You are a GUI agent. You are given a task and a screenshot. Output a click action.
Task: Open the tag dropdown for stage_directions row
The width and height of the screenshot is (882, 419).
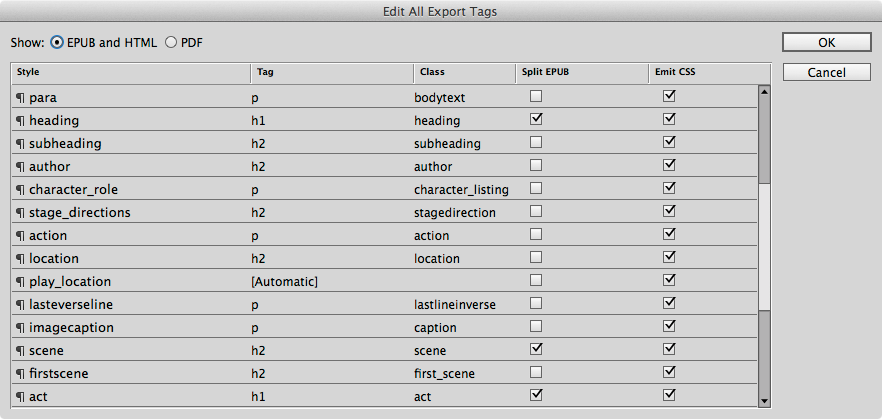(258, 213)
